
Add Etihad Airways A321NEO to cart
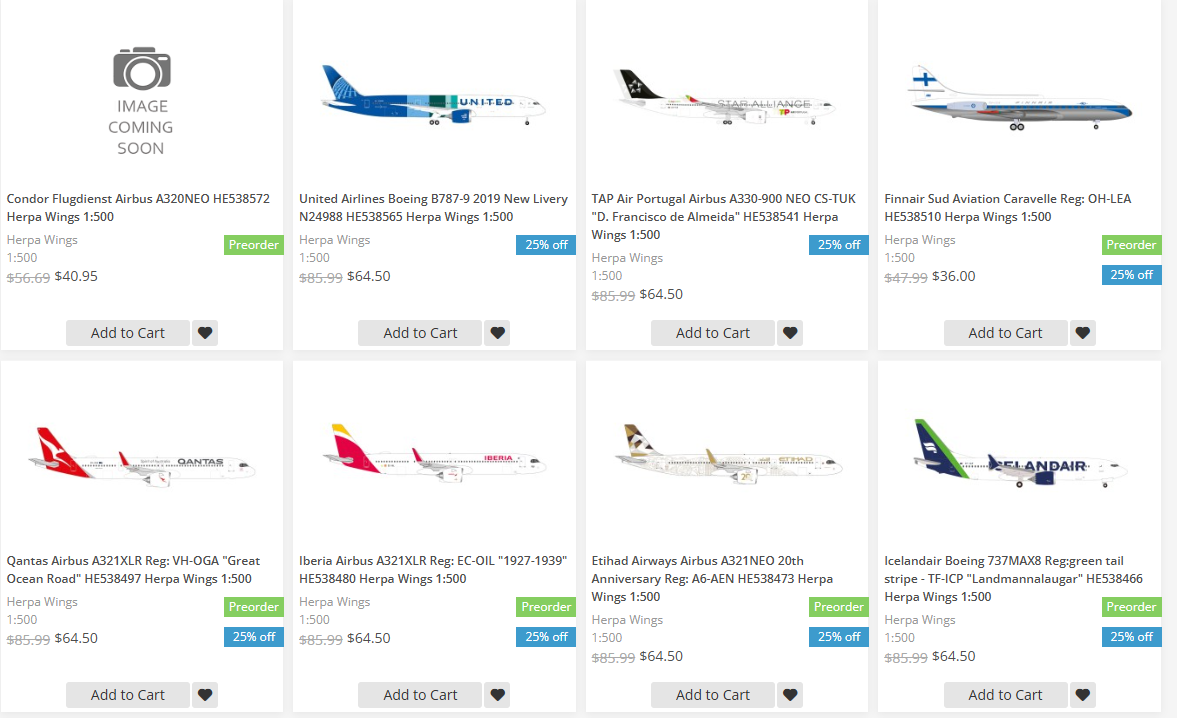[712, 695]
